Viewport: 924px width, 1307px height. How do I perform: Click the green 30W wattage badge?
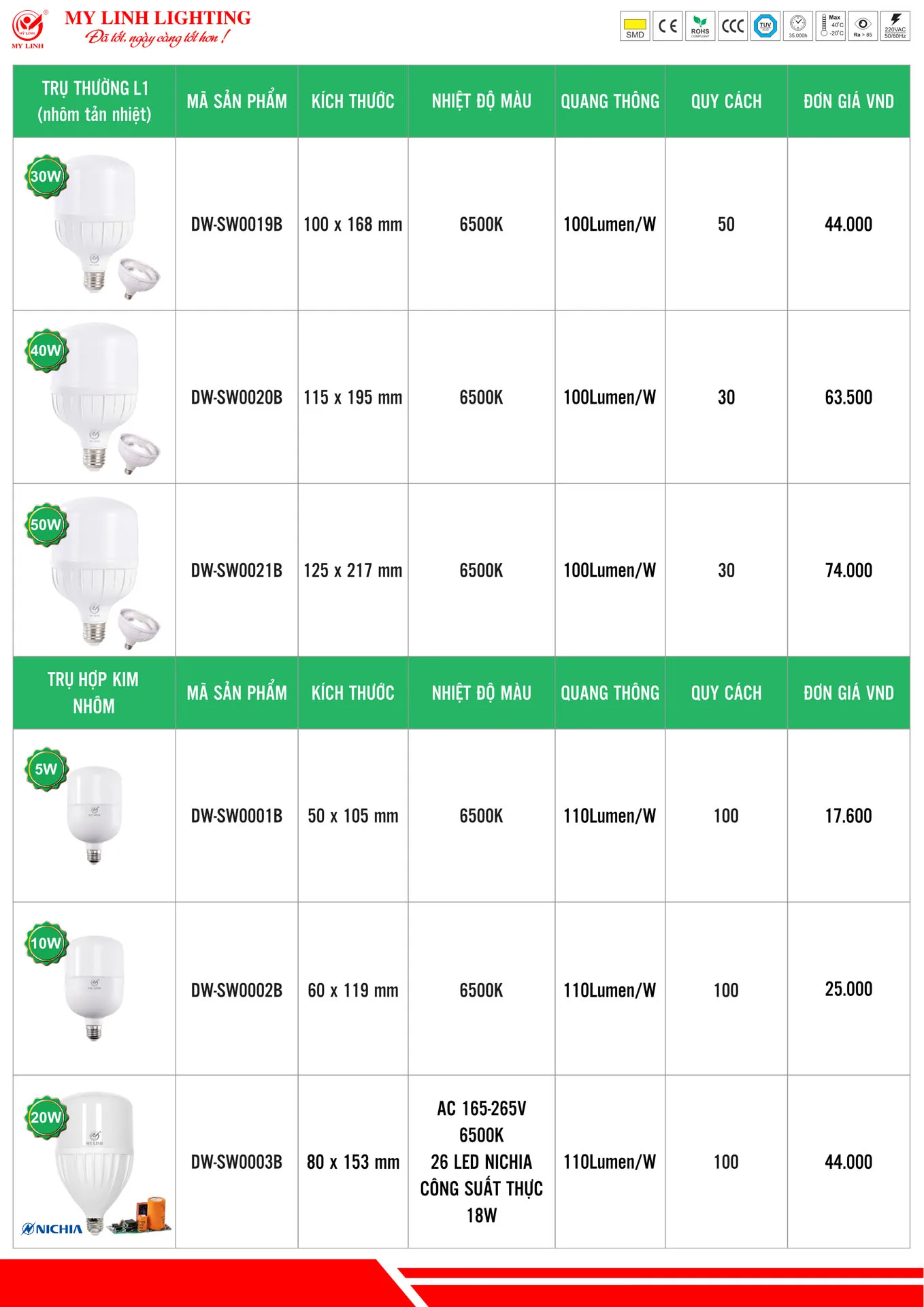46,176
